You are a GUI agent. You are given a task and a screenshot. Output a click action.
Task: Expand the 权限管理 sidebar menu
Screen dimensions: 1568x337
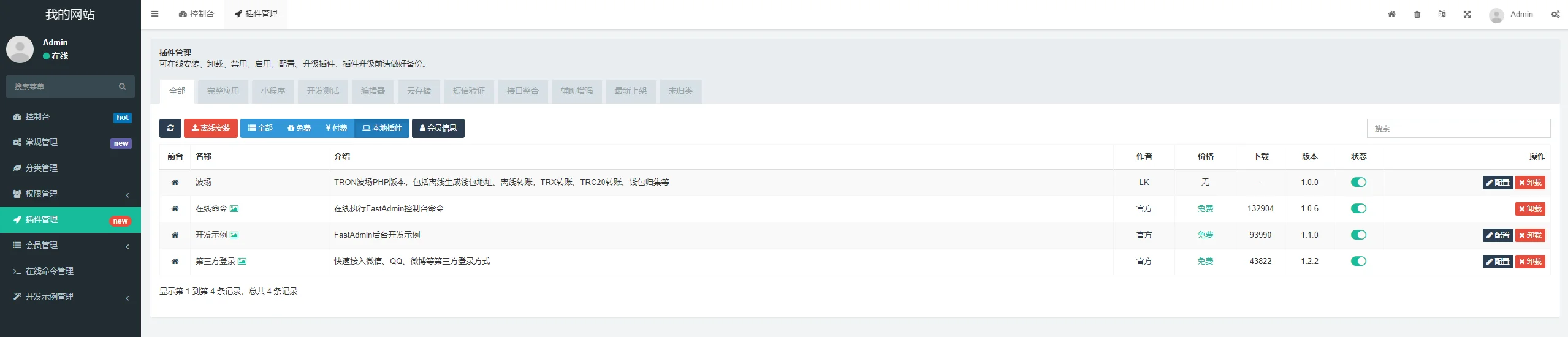pos(70,194)
